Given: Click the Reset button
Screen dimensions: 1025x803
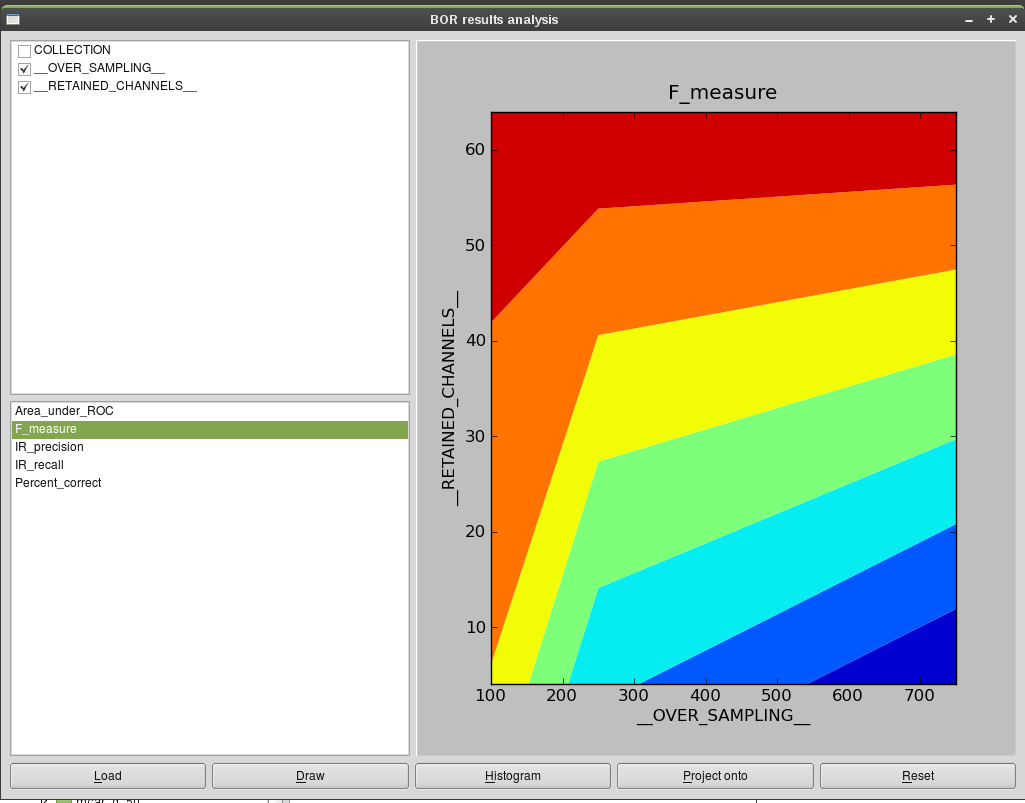Looking at the screenshot, I should (x=918, y=776).
